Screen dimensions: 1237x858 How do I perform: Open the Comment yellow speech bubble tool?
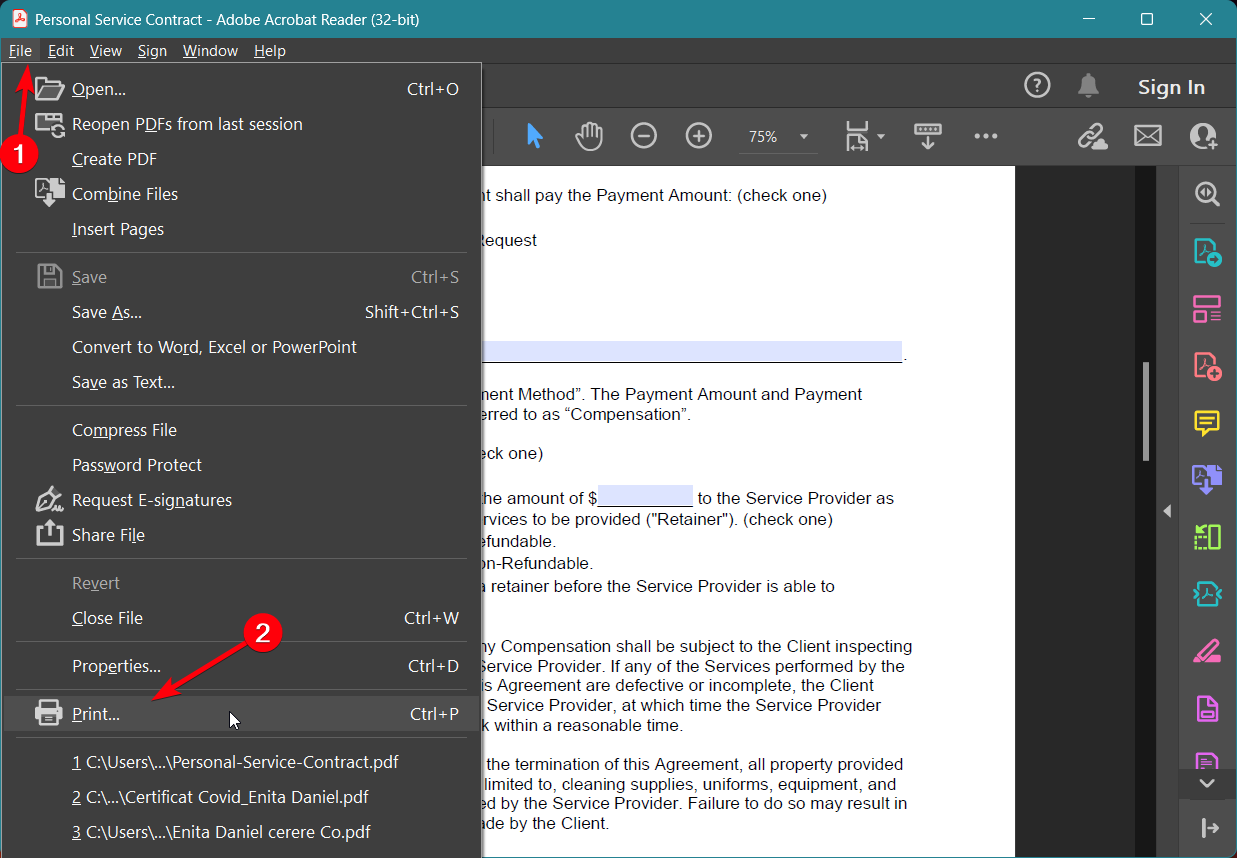pos(1207,423)
